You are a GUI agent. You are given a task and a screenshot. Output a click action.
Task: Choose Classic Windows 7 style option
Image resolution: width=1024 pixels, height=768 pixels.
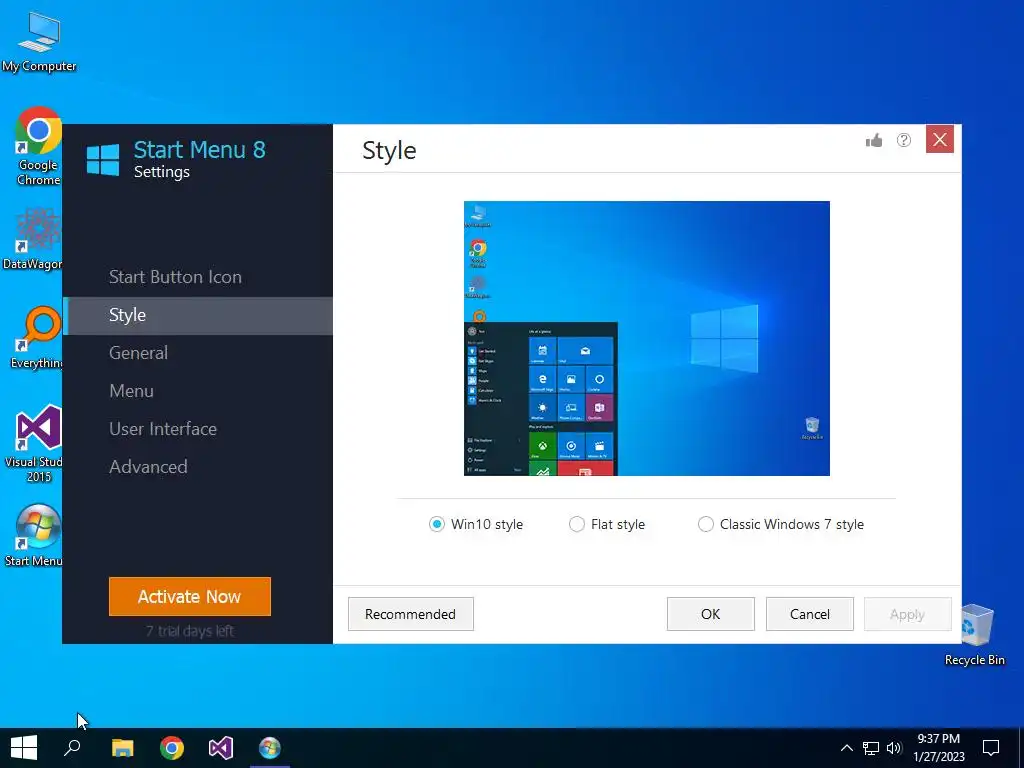point(705,524)
